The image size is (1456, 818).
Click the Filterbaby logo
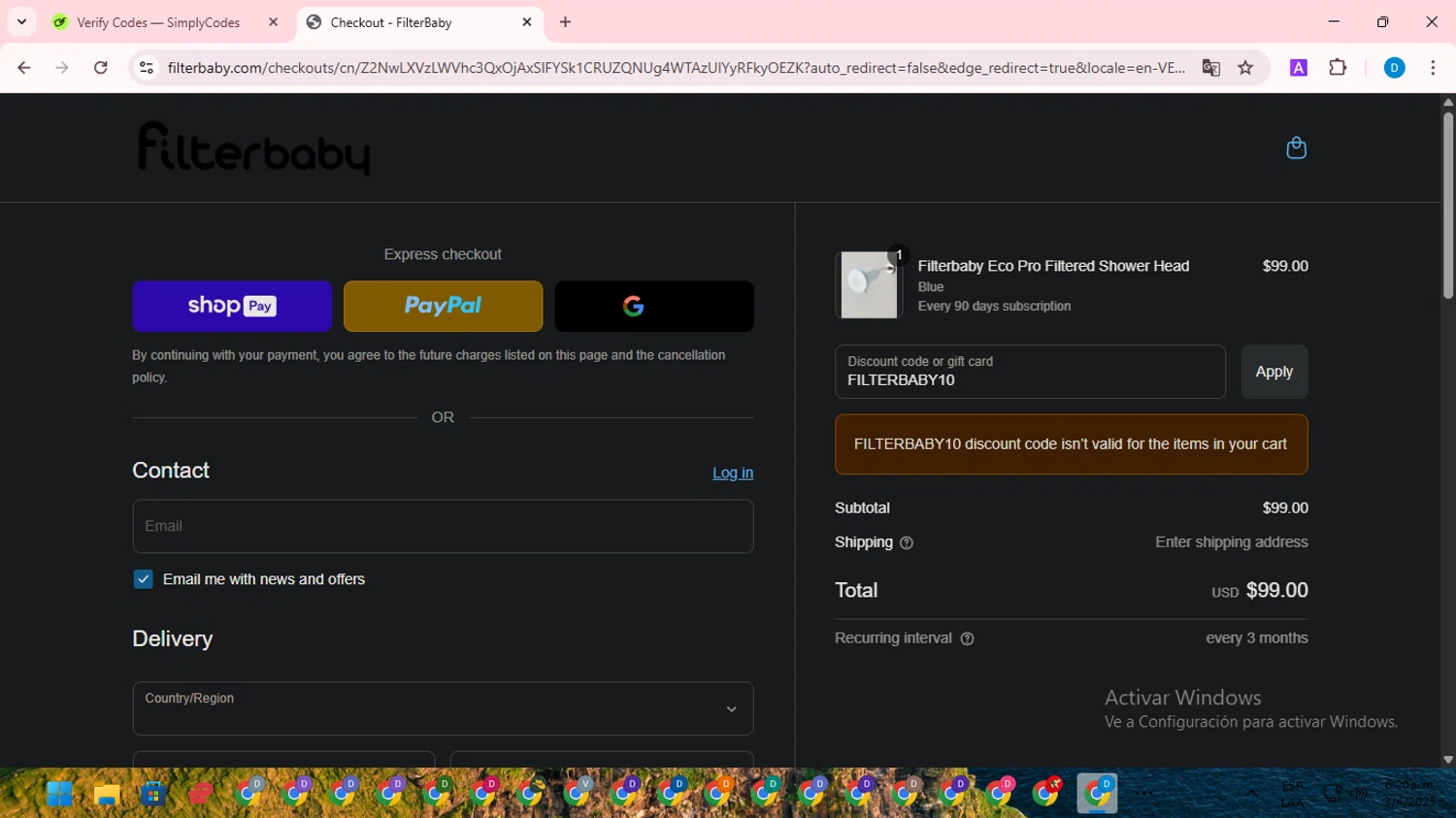click(253, 148)
